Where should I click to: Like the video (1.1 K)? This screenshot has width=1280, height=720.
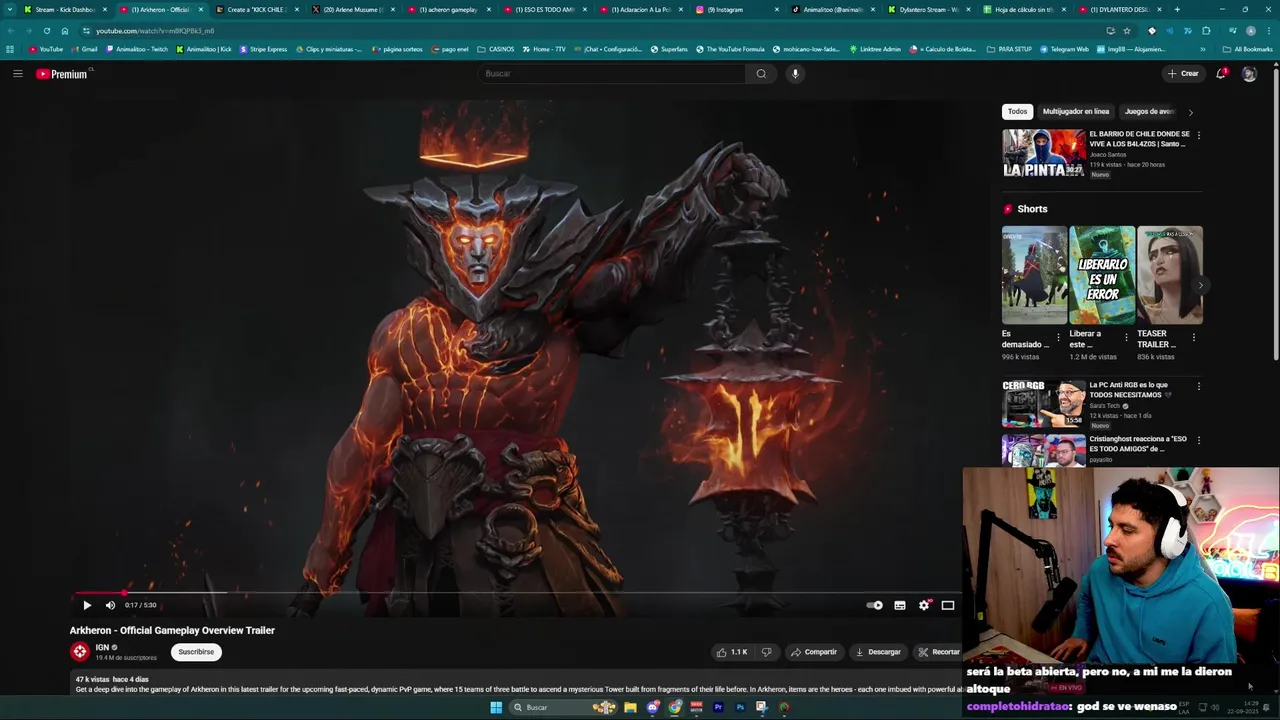732,652
